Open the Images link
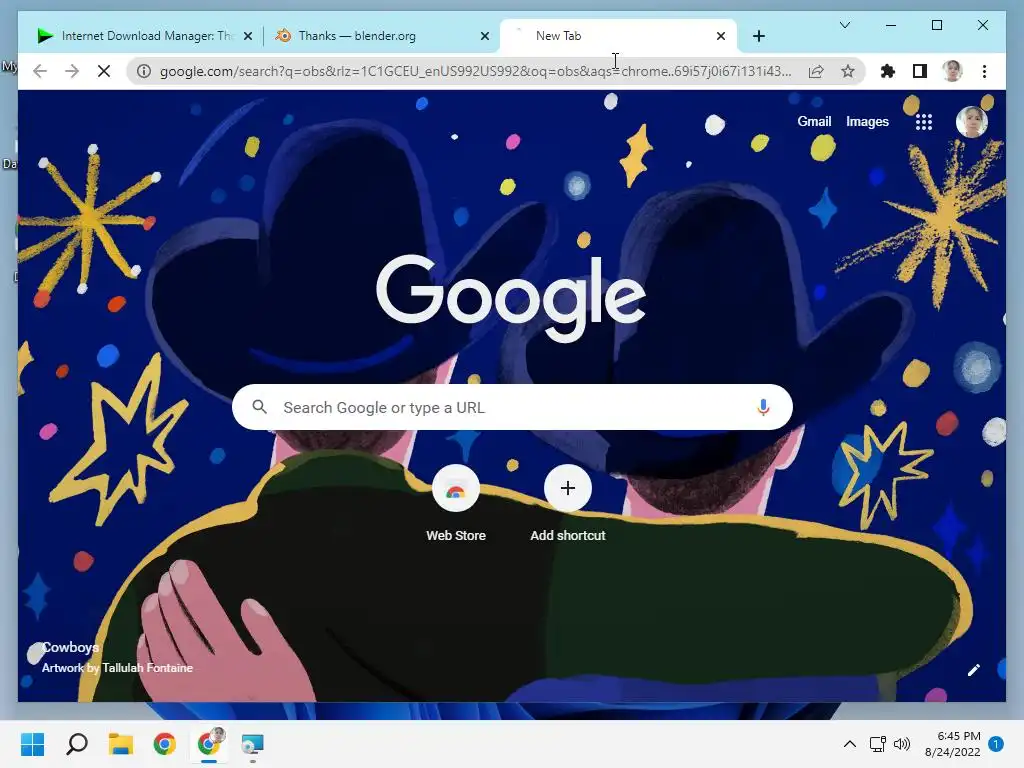 tap(867, 121)
